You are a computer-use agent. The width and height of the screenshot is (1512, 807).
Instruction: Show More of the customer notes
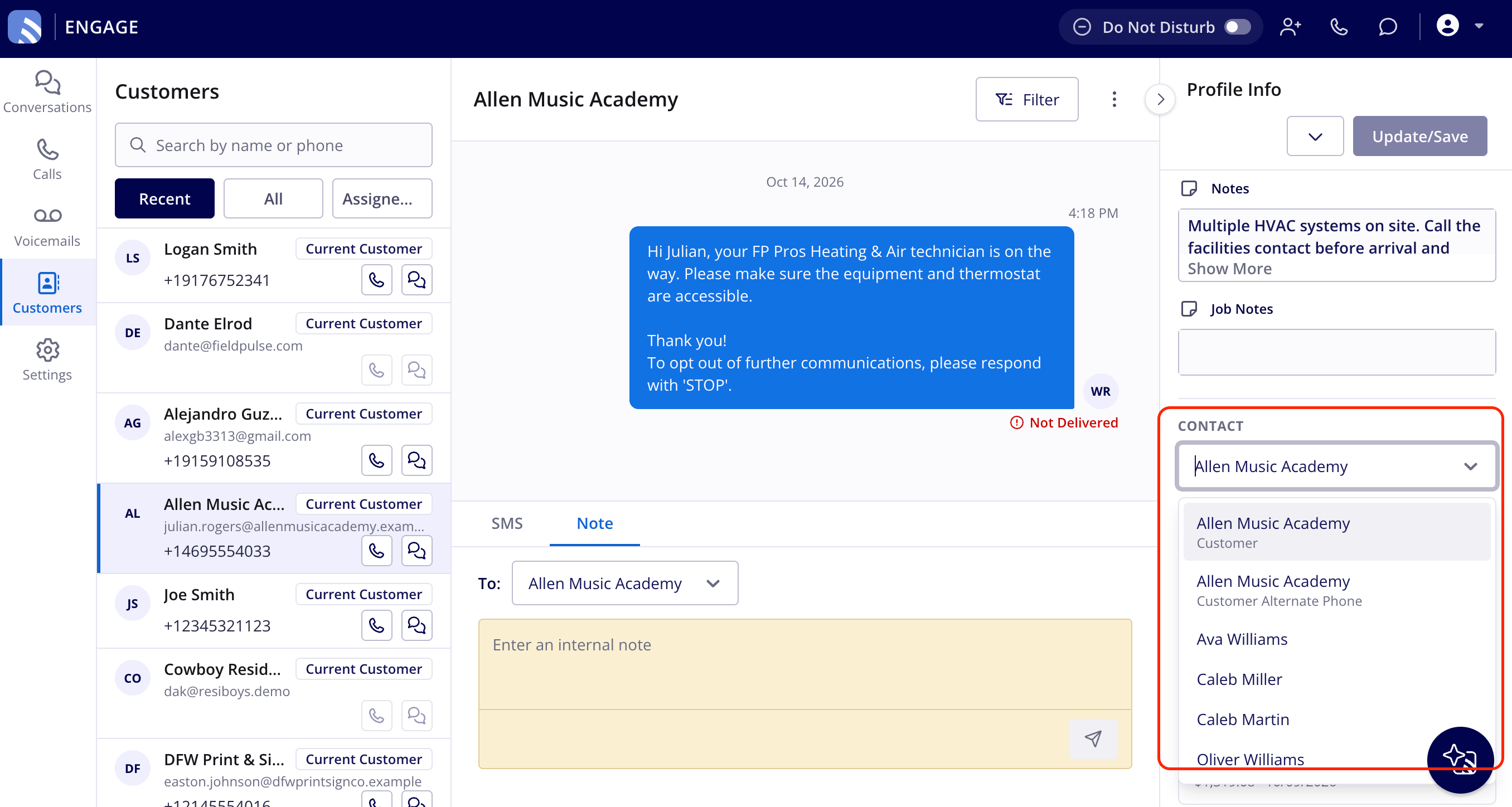pos(1229,269)
